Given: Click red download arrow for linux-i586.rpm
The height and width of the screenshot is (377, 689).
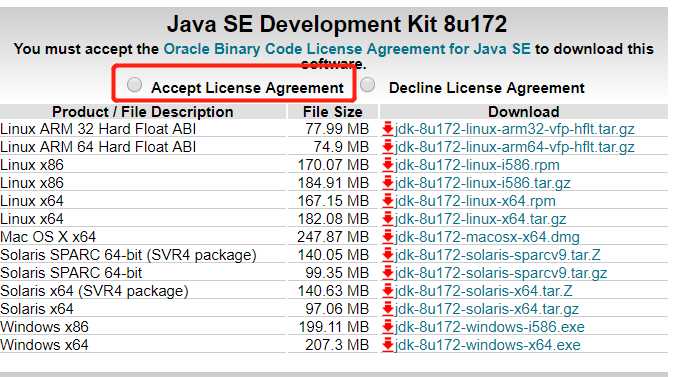Looking at the screenshot, I should (x=388, y=165).
